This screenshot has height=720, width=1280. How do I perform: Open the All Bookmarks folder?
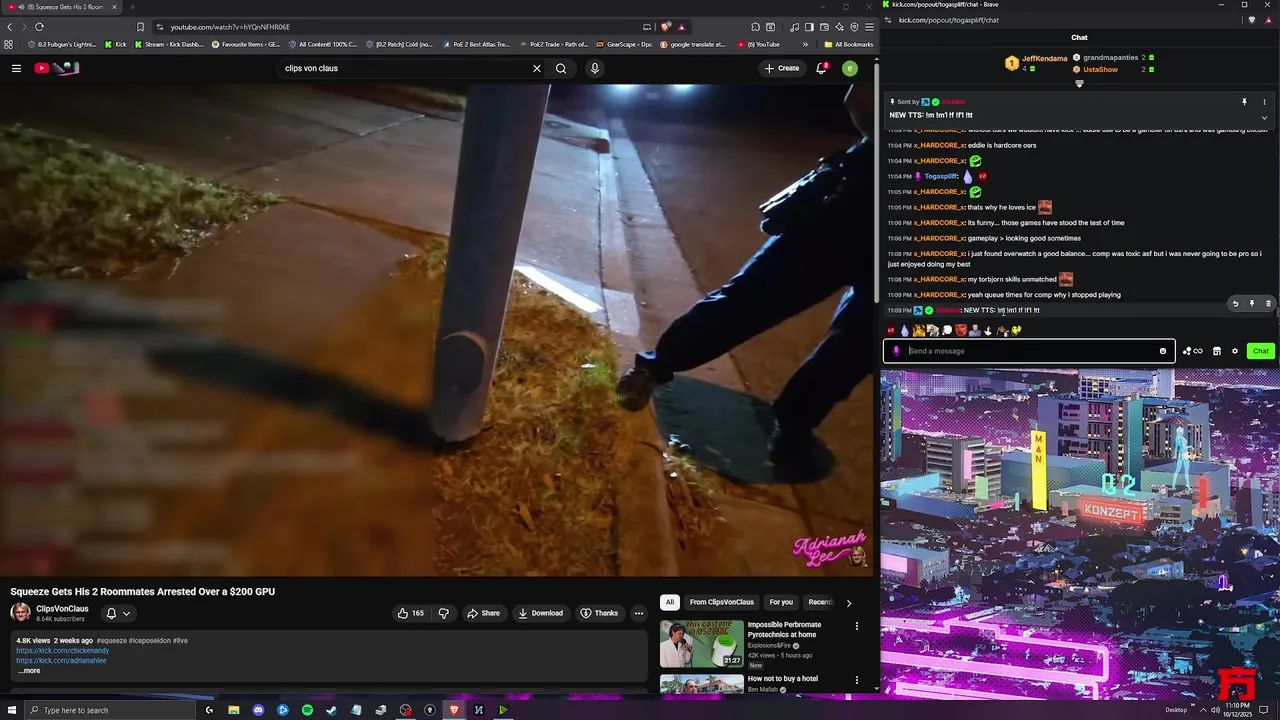(x=848, y=44)
